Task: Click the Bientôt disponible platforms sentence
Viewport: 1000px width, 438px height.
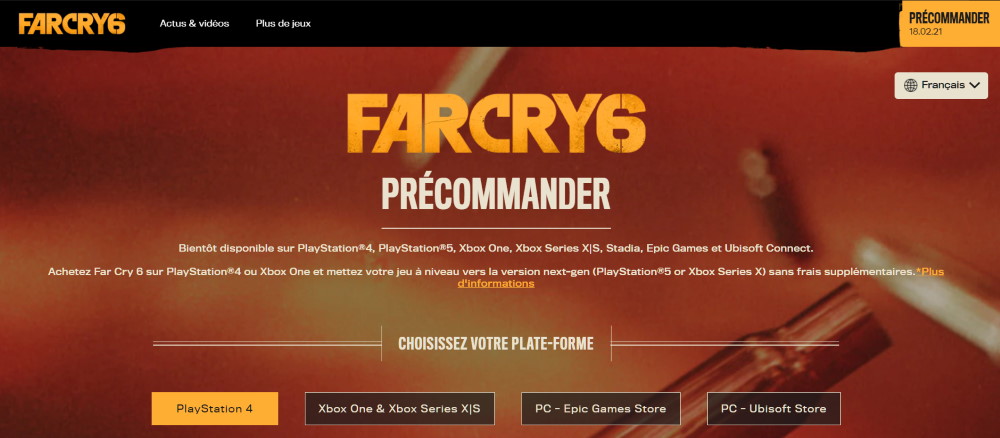Action: tap(496, 248)
